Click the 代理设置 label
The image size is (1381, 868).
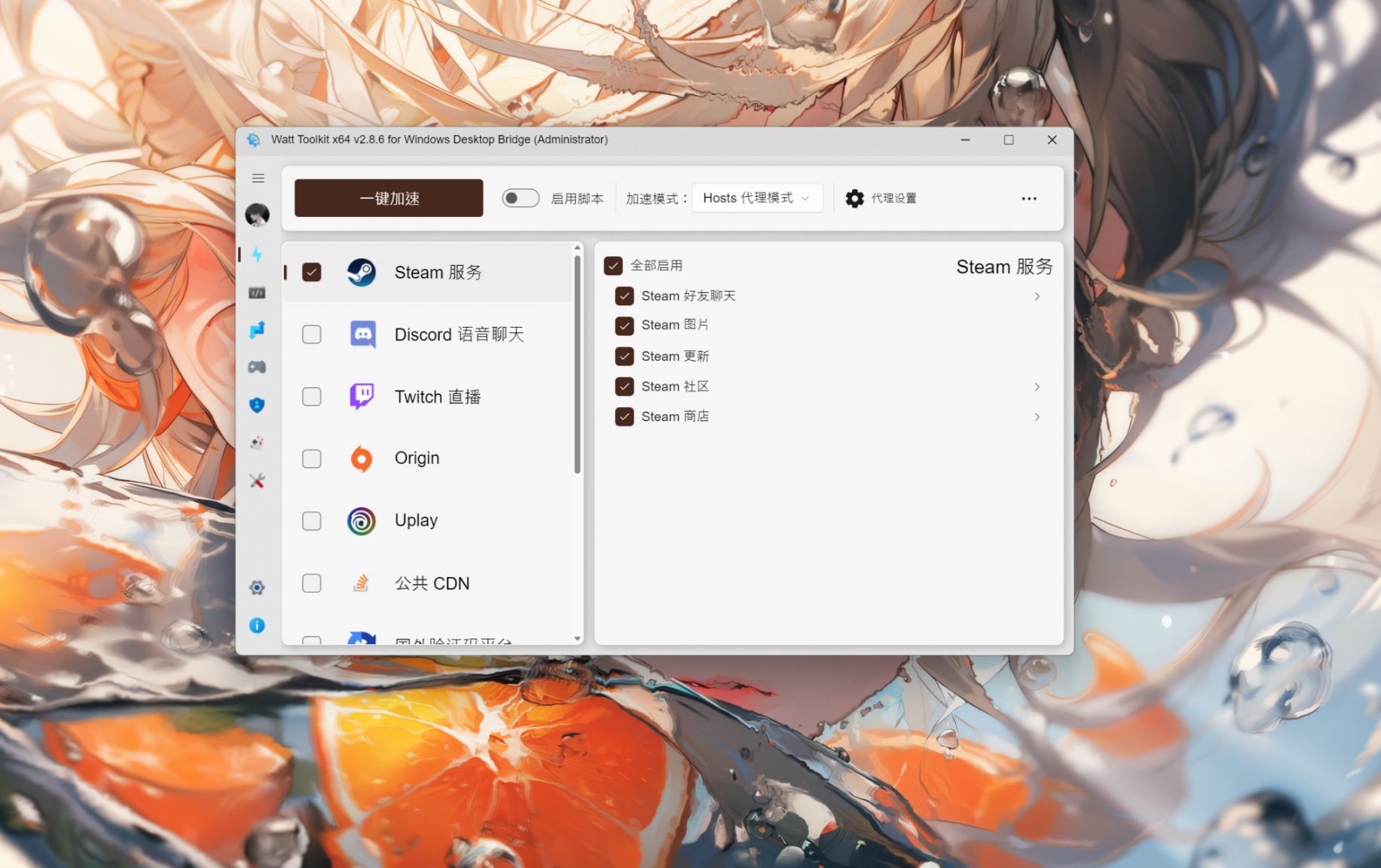pyautogui.click(x=894, y=198)
